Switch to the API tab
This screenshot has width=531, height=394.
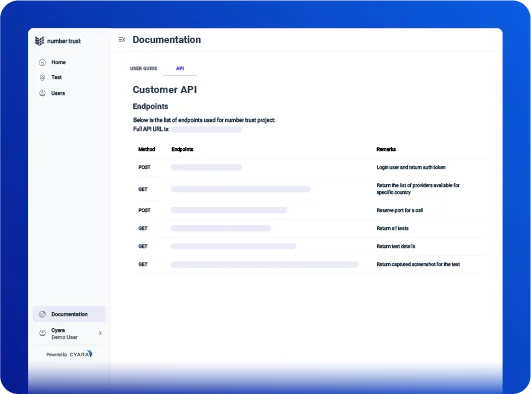tap(180, 68)
